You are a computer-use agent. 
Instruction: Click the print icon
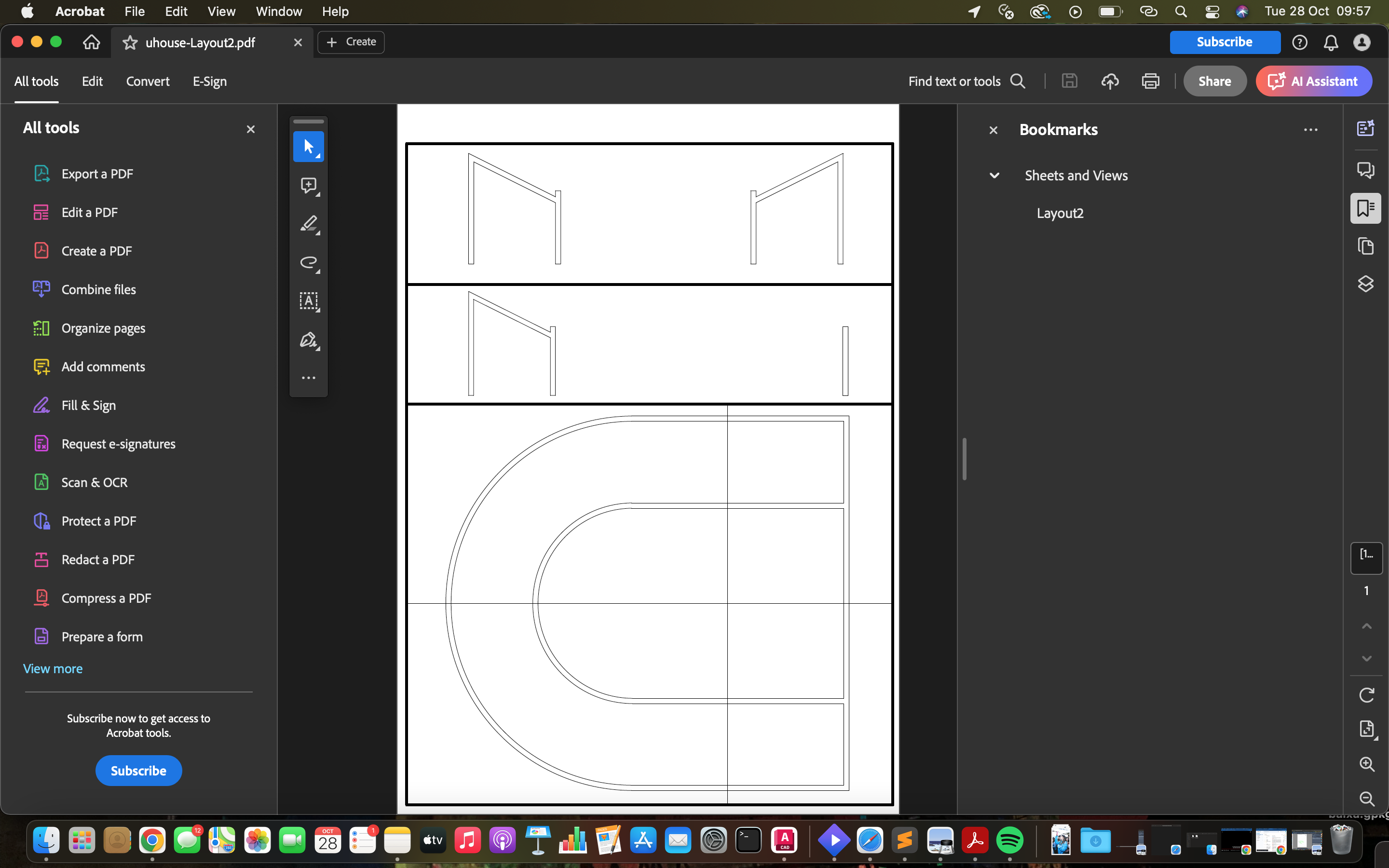[x=1150, y=81]
